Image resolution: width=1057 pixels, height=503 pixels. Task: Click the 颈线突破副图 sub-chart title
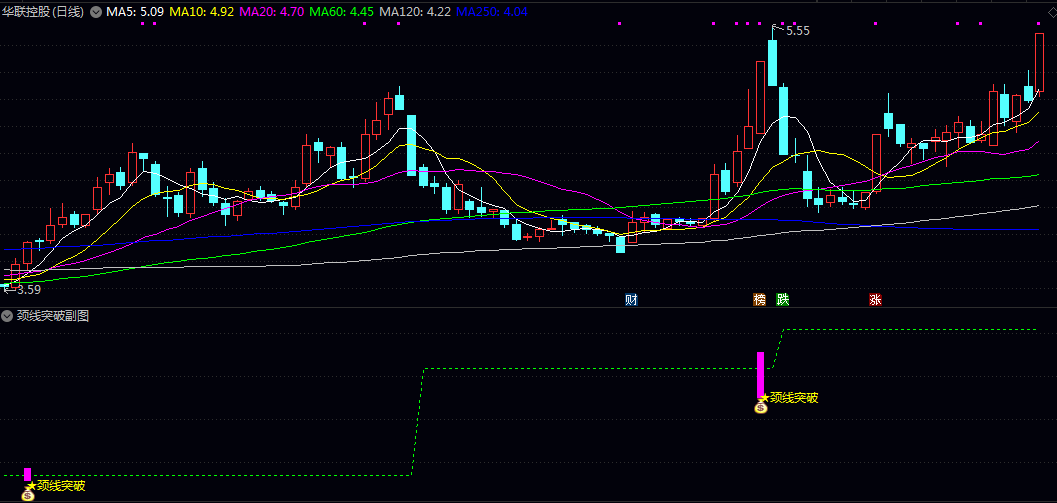click(x=53, y=316)
